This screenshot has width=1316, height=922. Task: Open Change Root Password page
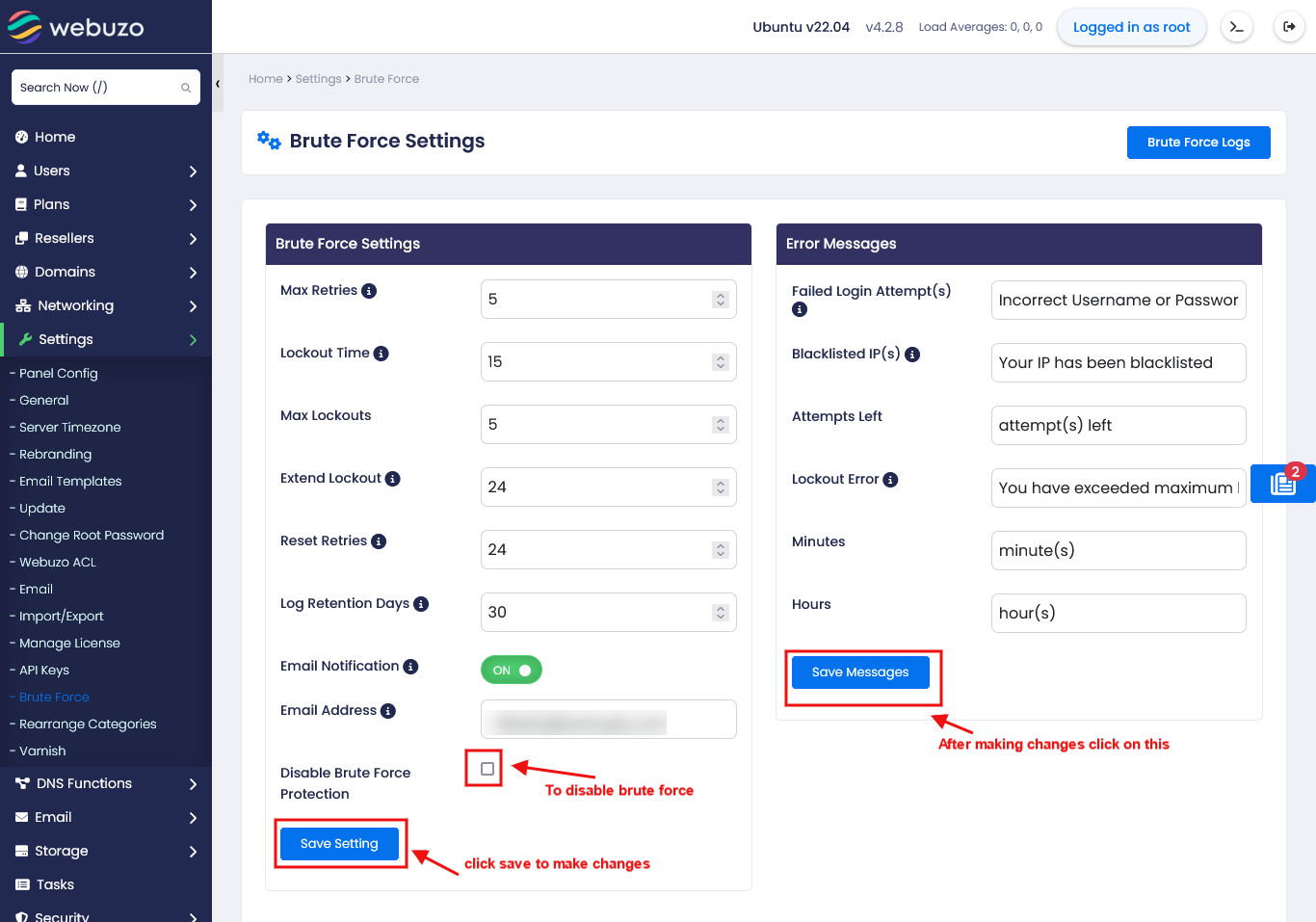tap(92, 535)
